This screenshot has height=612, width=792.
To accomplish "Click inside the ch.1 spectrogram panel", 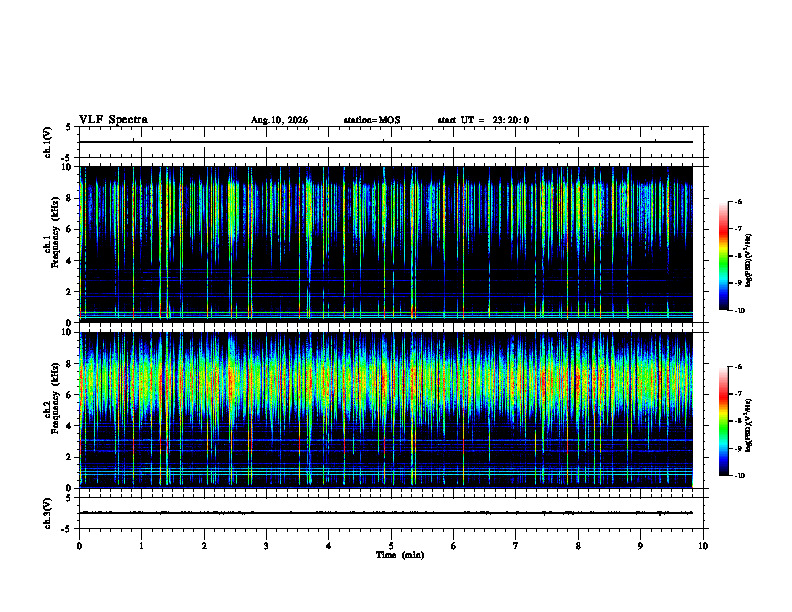I will pos(386,244).
